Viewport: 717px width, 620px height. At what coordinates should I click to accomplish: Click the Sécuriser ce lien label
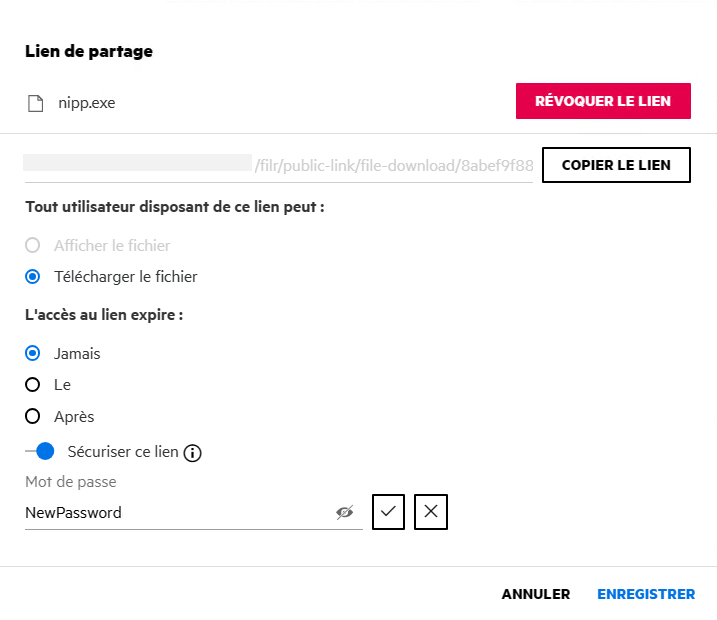click(123, 452)
